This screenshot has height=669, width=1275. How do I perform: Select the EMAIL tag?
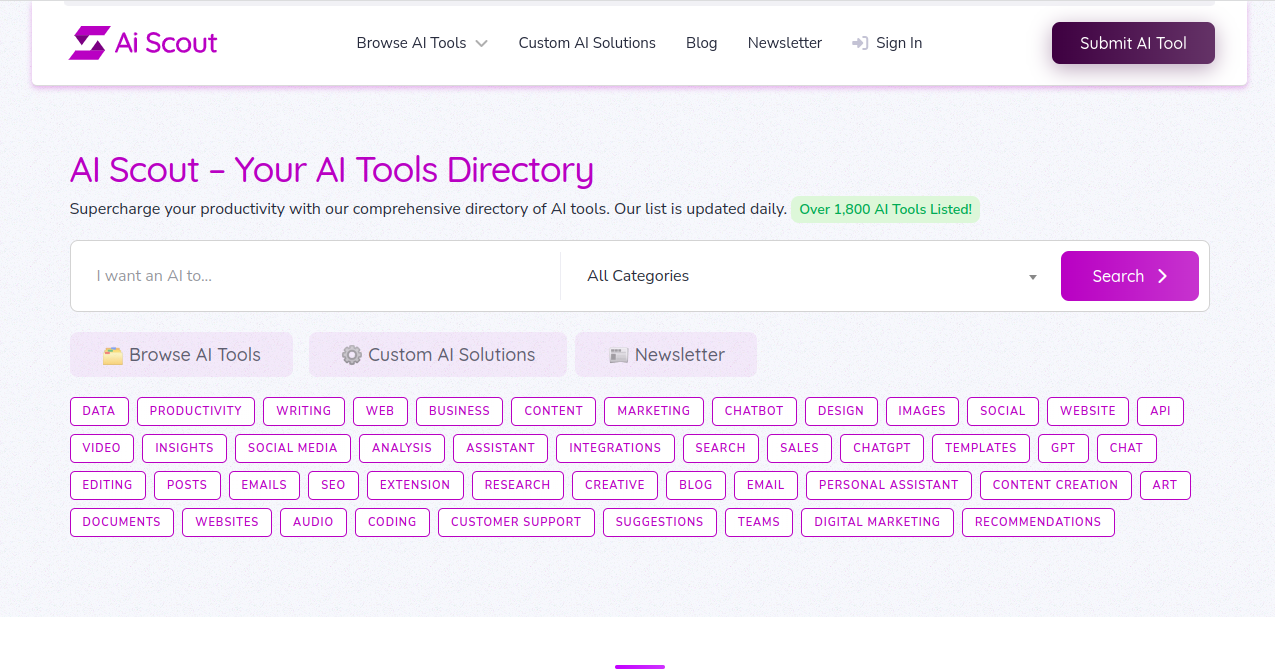766,485
